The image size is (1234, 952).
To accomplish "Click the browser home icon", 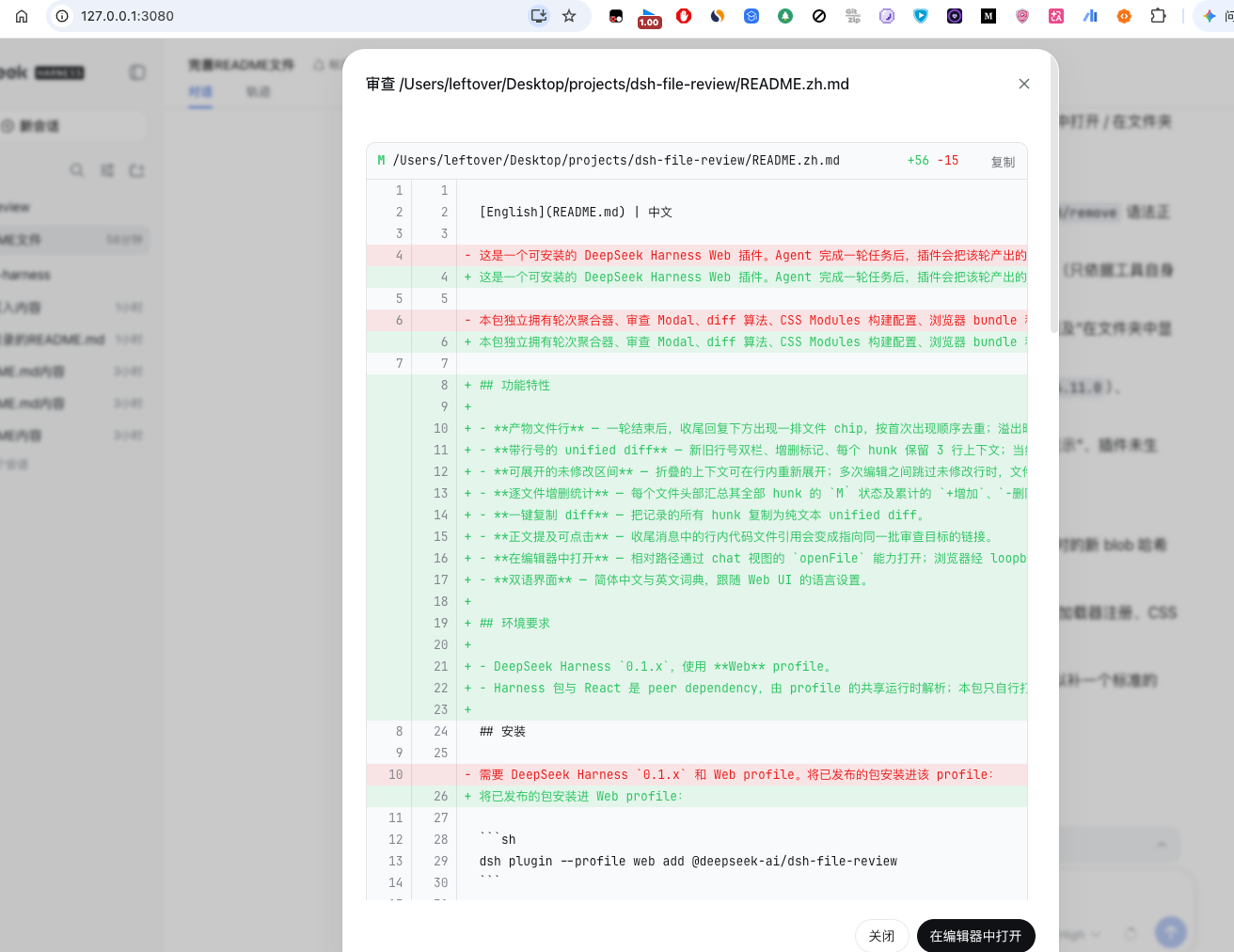I will pyautogui.click(x=22, y=16).
